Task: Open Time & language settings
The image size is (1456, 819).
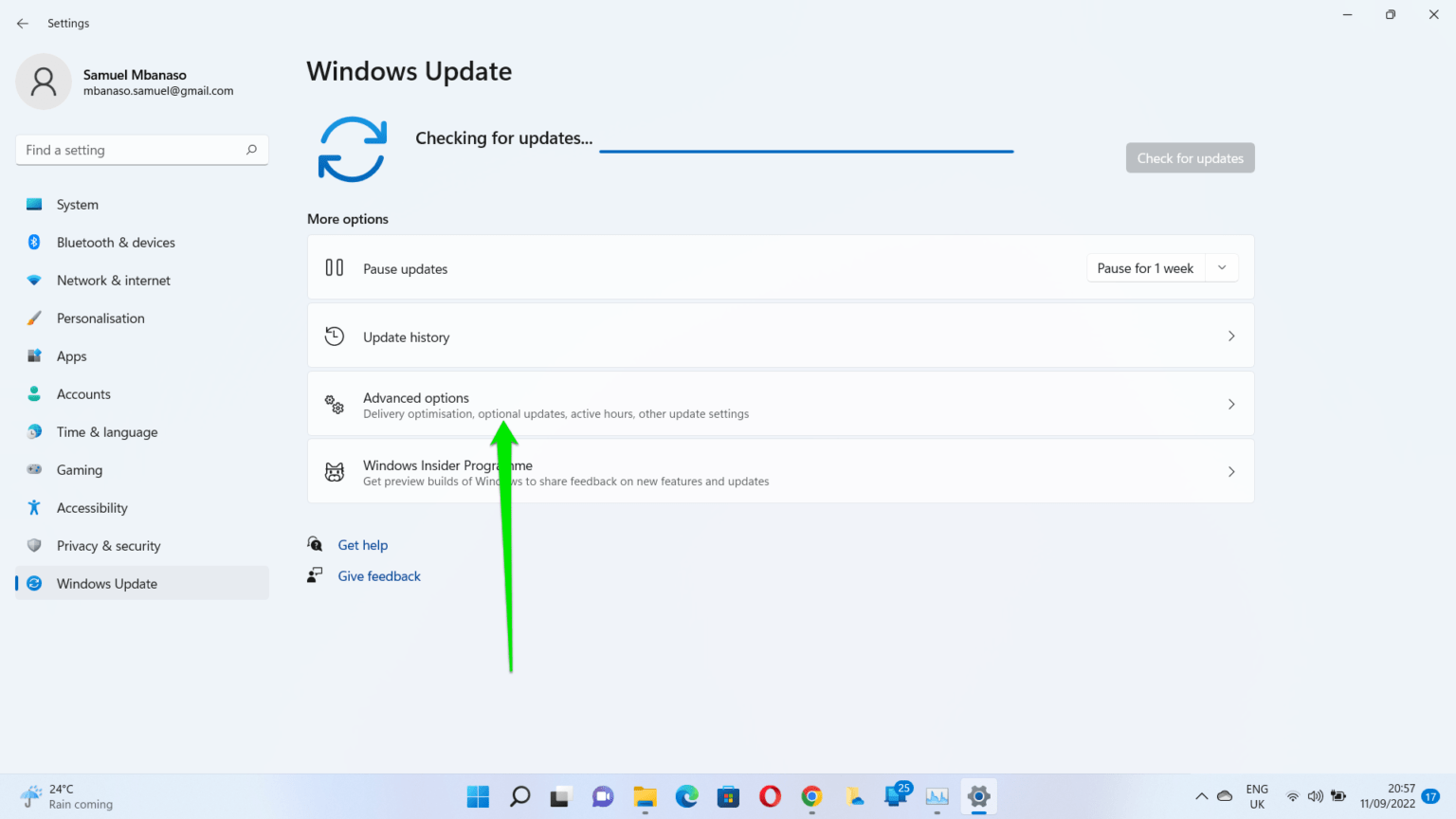Action: point(106,431)
